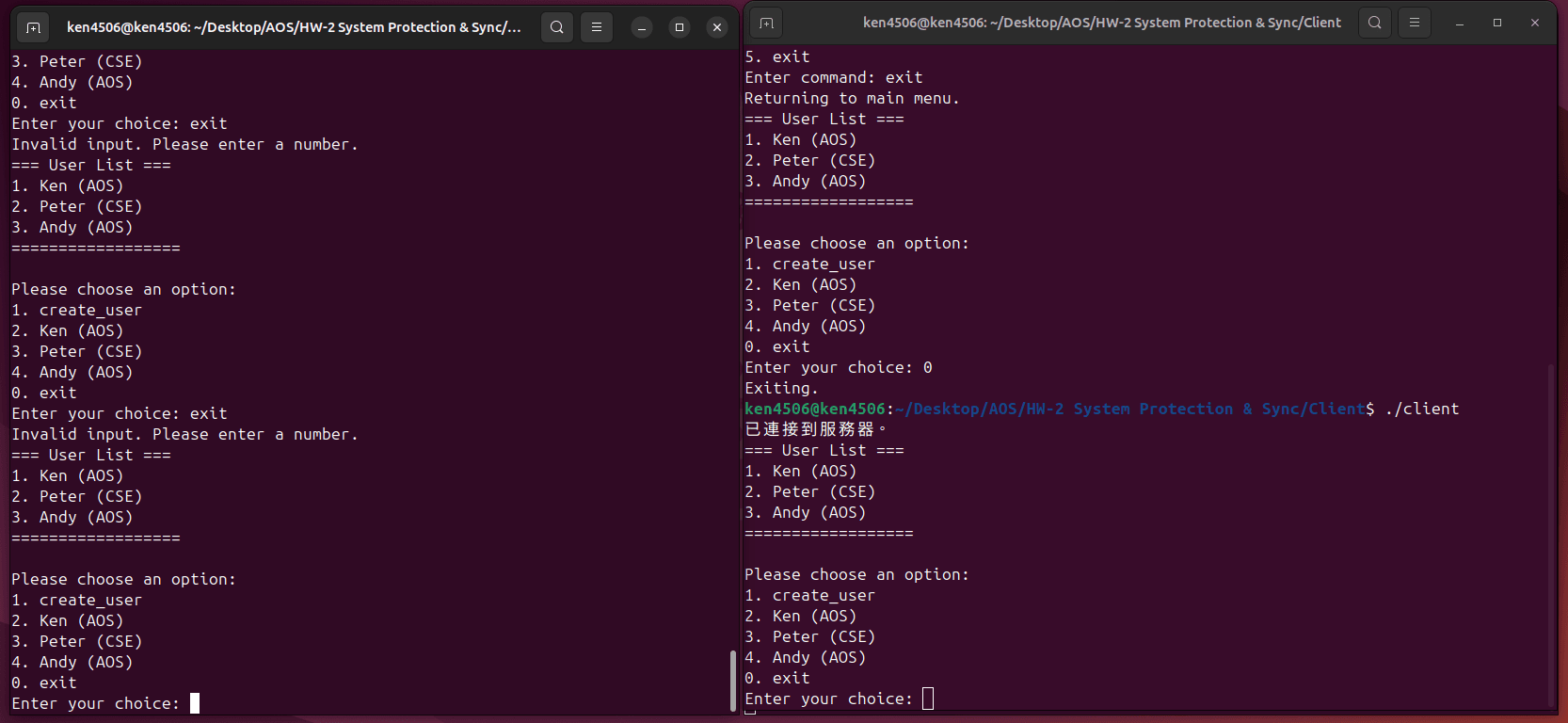
Task: Close the right Client terminal window
Action: click(x=1535, y=23)
